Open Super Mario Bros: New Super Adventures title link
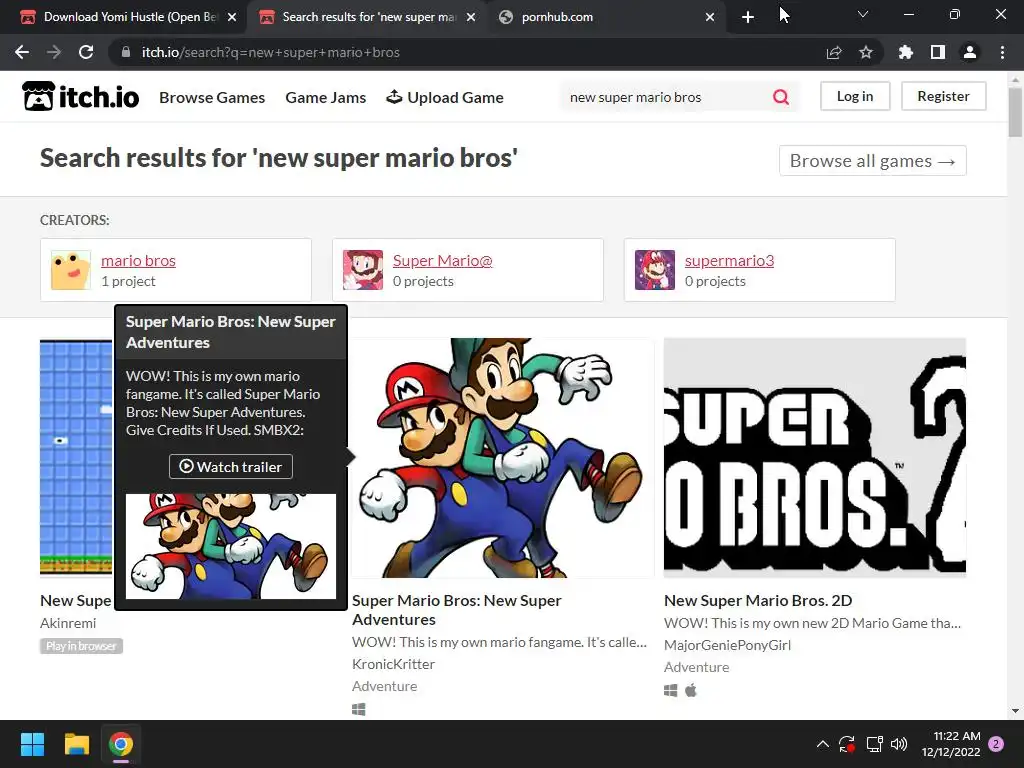 click(x=456, y=610)
